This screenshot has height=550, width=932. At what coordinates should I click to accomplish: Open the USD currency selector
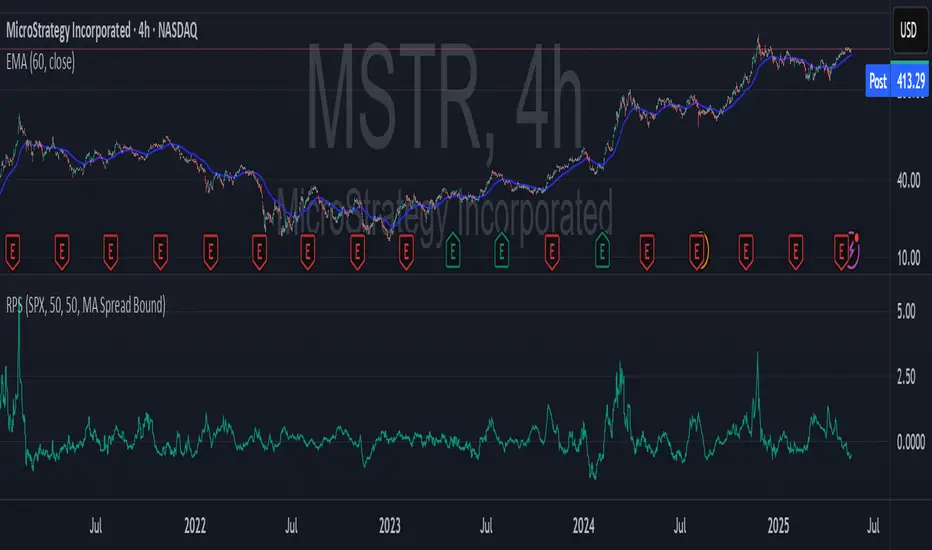point(908,30)
